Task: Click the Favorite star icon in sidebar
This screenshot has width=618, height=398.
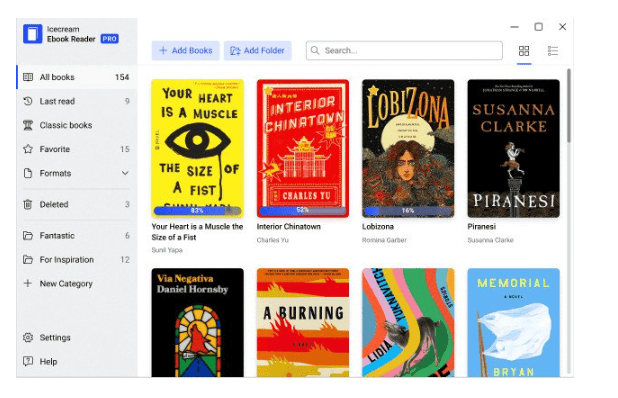Action: click(28, 149)
